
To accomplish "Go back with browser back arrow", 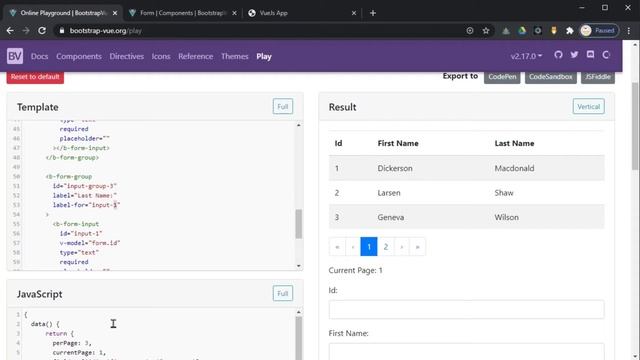I will pos(10,31).
